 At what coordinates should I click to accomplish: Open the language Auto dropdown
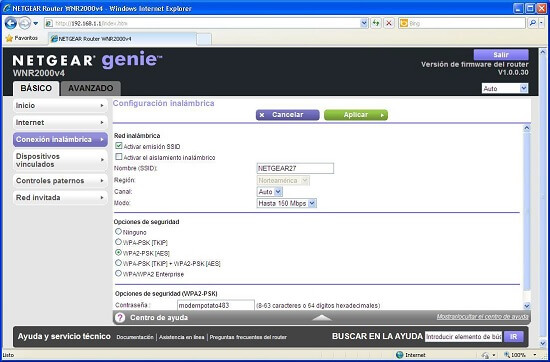click(x=505, y=89)
